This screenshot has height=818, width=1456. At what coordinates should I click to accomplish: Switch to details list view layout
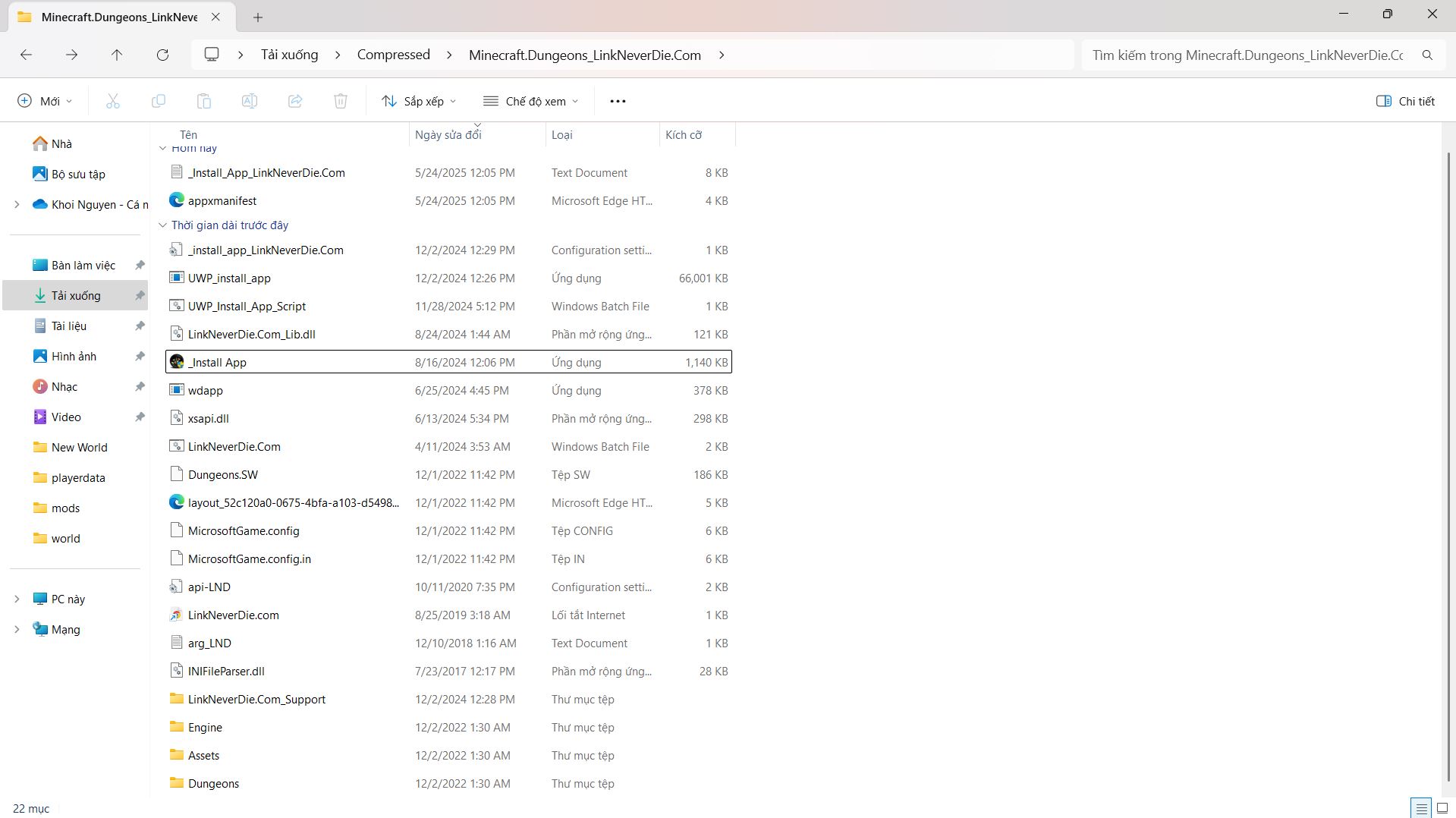(1421, 808)
